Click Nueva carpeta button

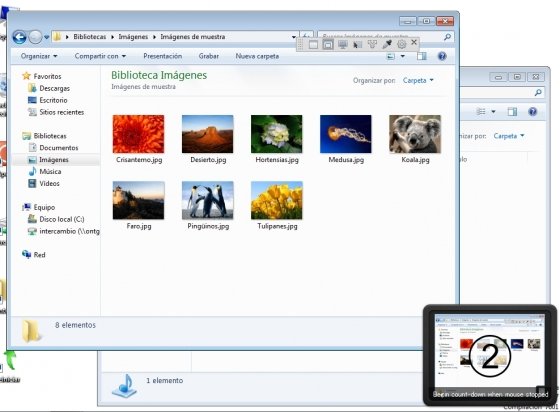coord(257,56)
